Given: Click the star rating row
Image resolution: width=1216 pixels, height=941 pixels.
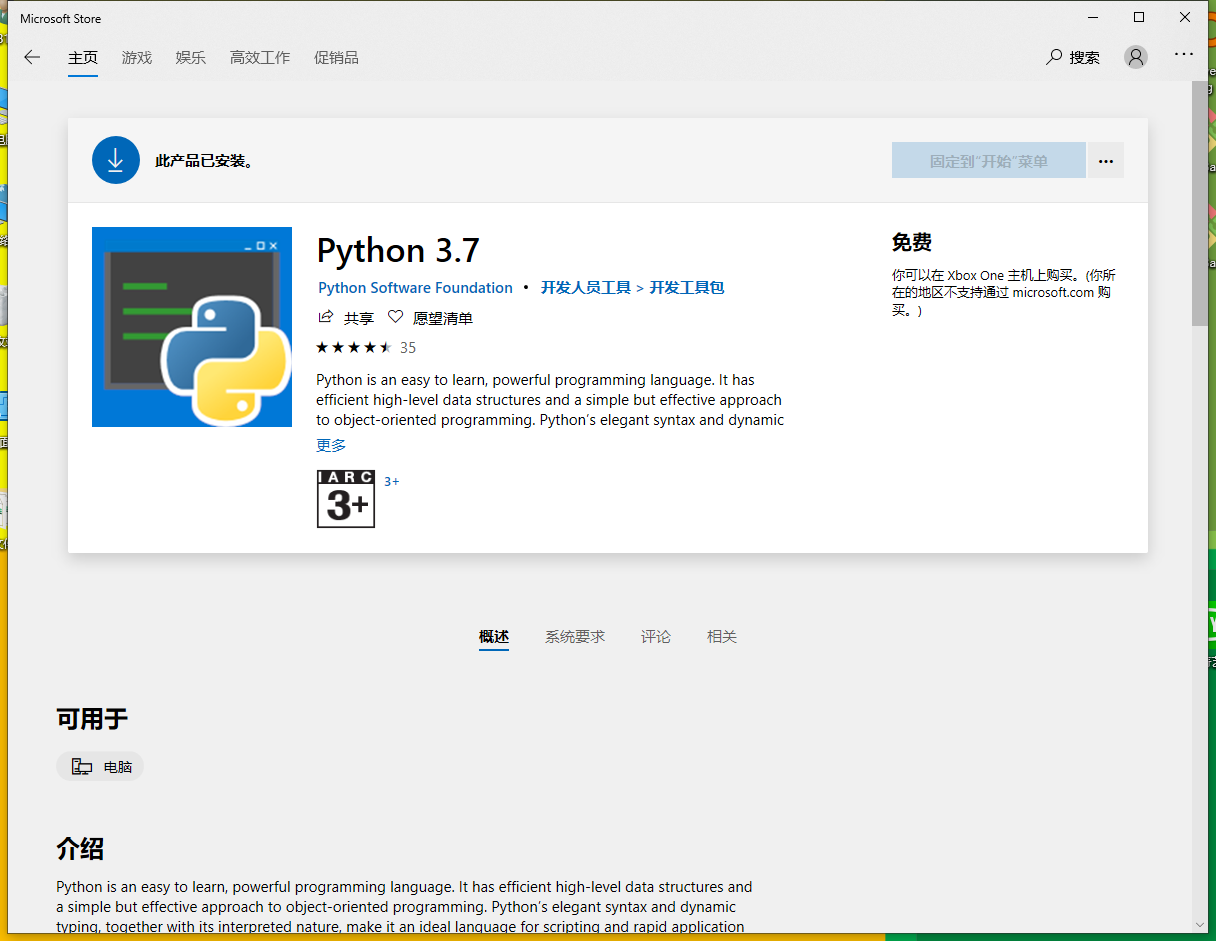Looking at the screenshot, I should pos(354,348).
